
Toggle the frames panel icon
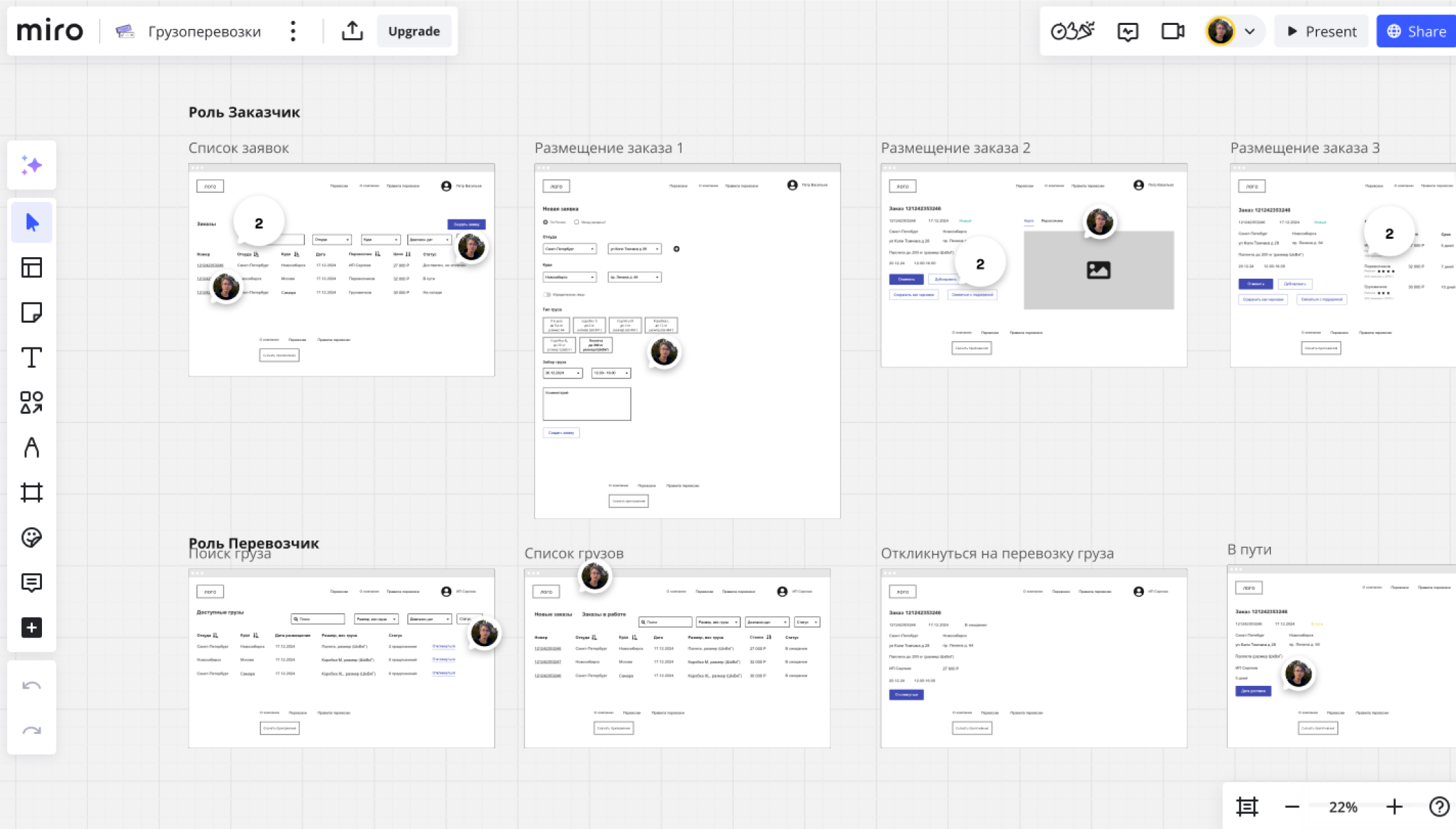(x=1247, y=807)
